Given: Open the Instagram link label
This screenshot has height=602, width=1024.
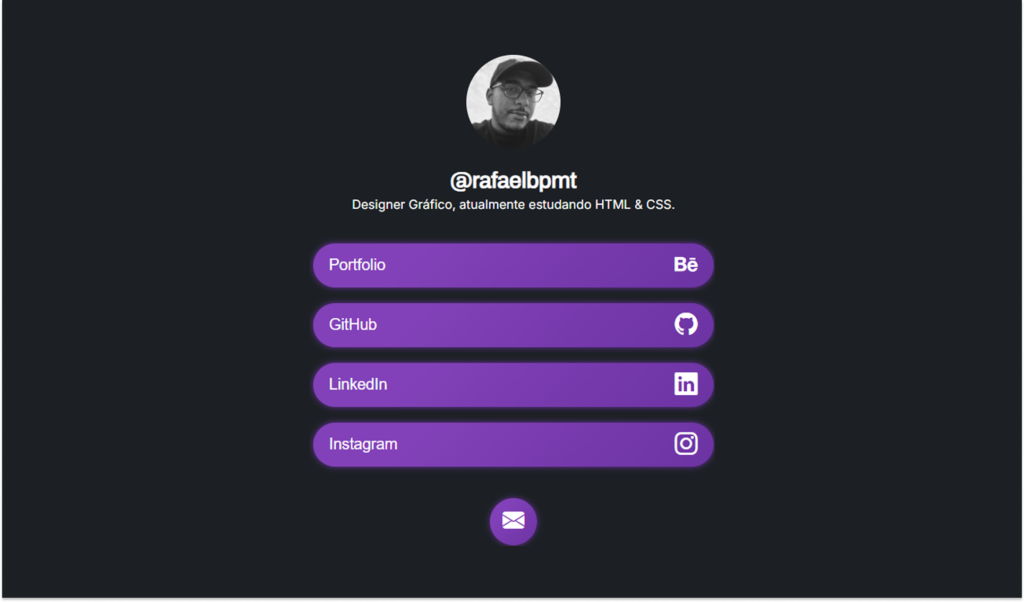Looking at the screenshot, I should (x=363, y=444).
